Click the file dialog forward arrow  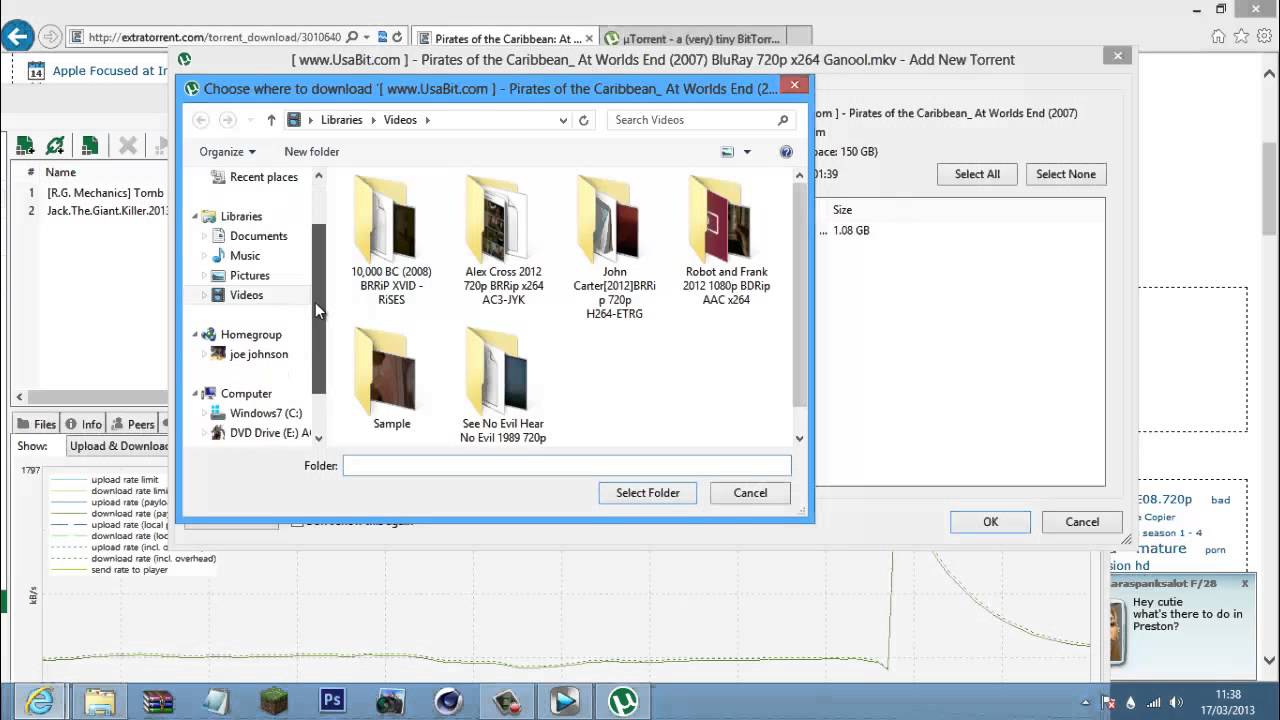tap(227, 120)
